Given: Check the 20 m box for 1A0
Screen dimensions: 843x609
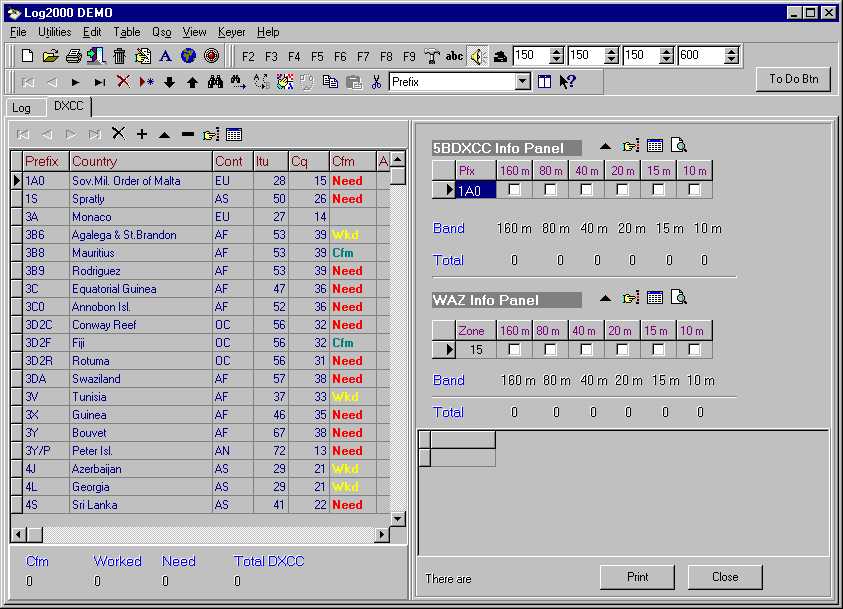Looking at the screenshot, I should click(623, 190).
